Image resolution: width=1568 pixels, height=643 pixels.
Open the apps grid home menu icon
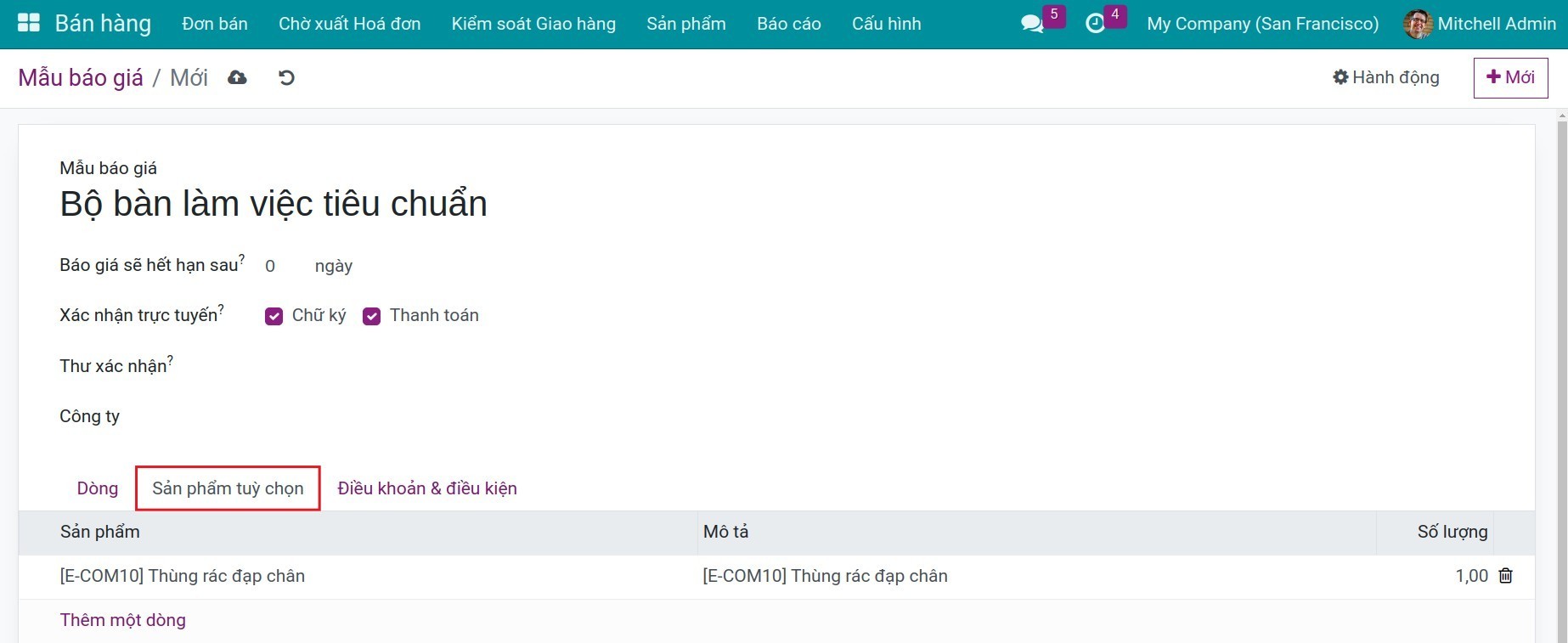29,23
